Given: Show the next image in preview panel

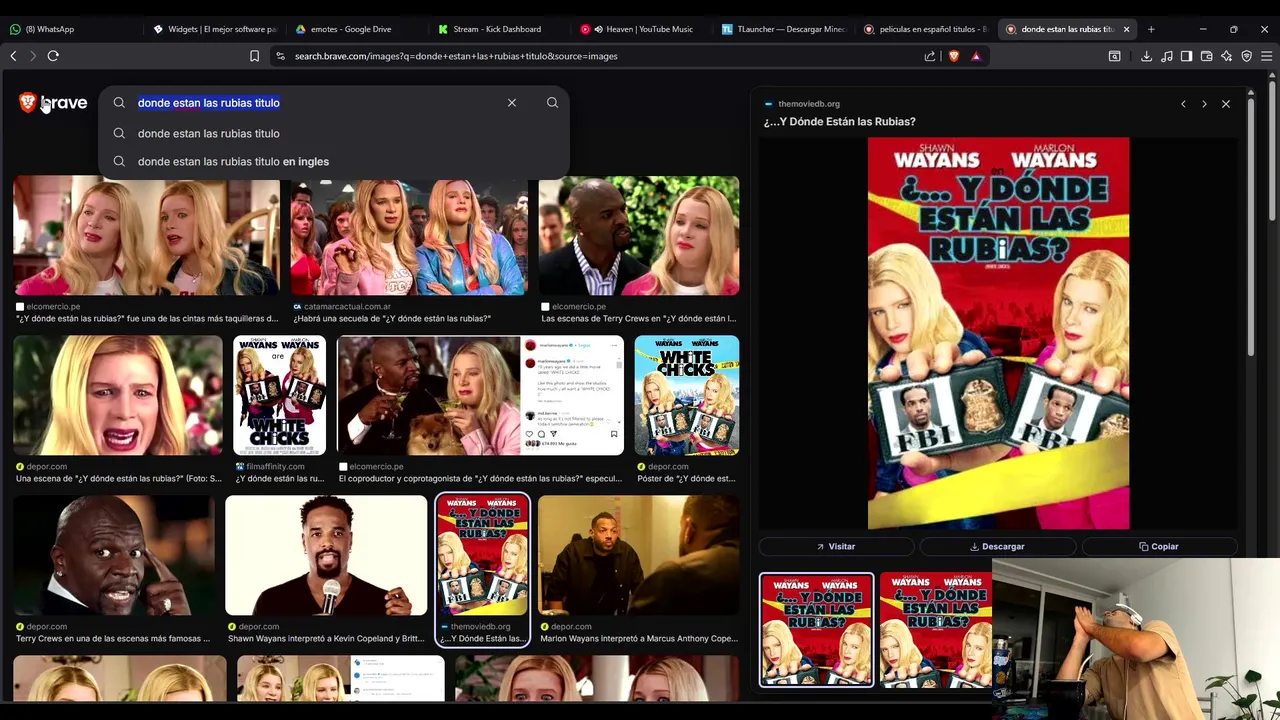Looking at the screenshot, I should tap(1204, 104).
